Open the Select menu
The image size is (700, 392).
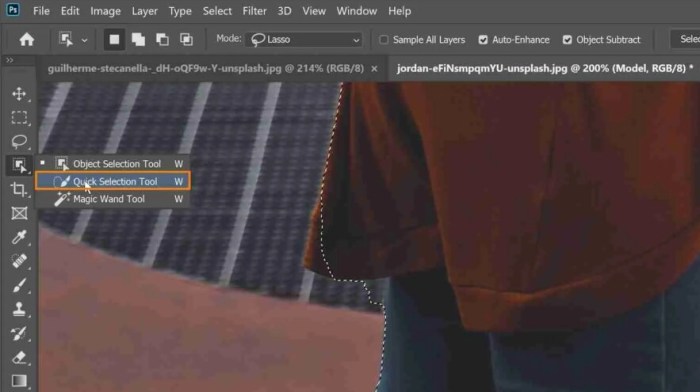tap(217, 11)
